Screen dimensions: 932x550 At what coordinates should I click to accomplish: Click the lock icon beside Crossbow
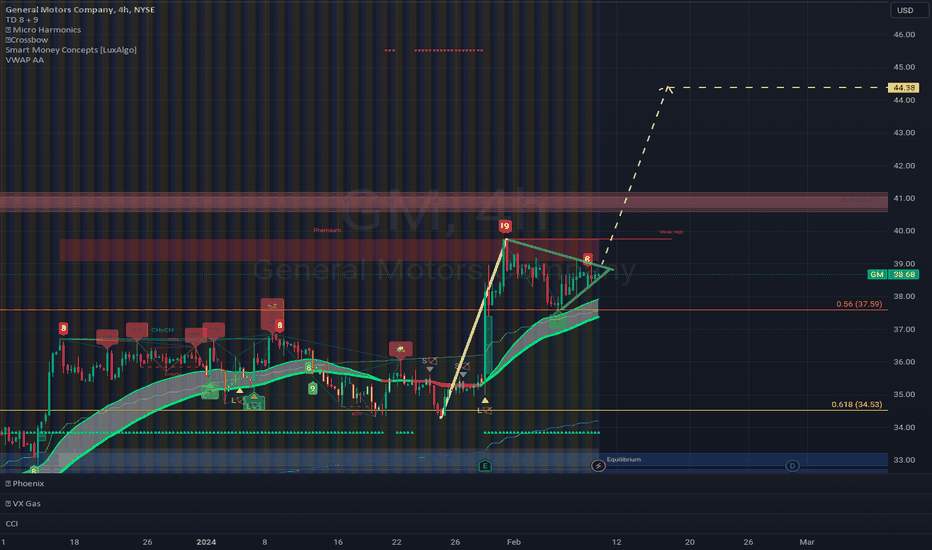[x=8, y=40]
